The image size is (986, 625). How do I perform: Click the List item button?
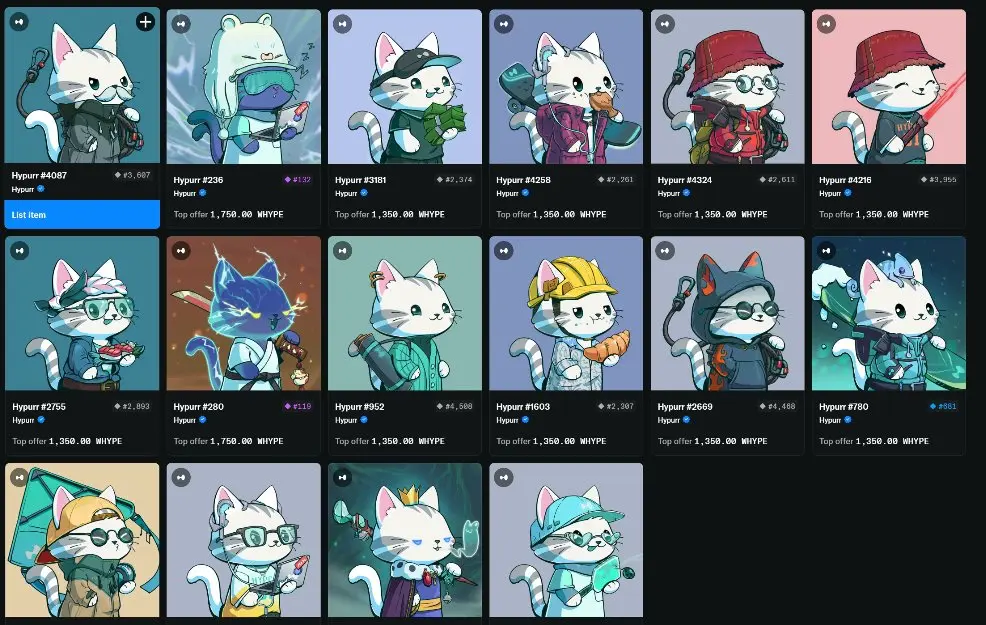coord(82,214)
